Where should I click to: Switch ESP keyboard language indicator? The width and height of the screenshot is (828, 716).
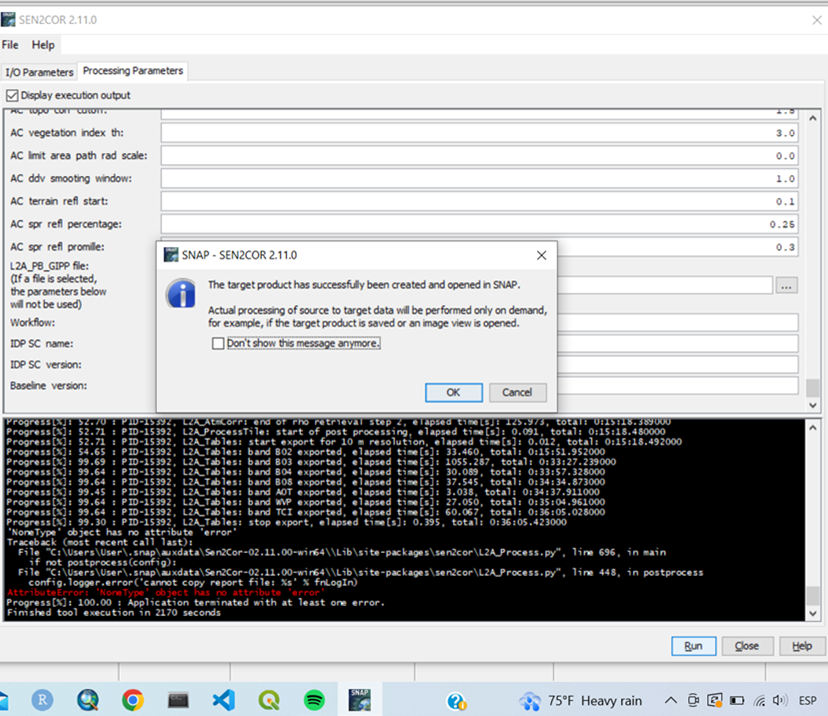pyautogui.click(x=807, y=701)
